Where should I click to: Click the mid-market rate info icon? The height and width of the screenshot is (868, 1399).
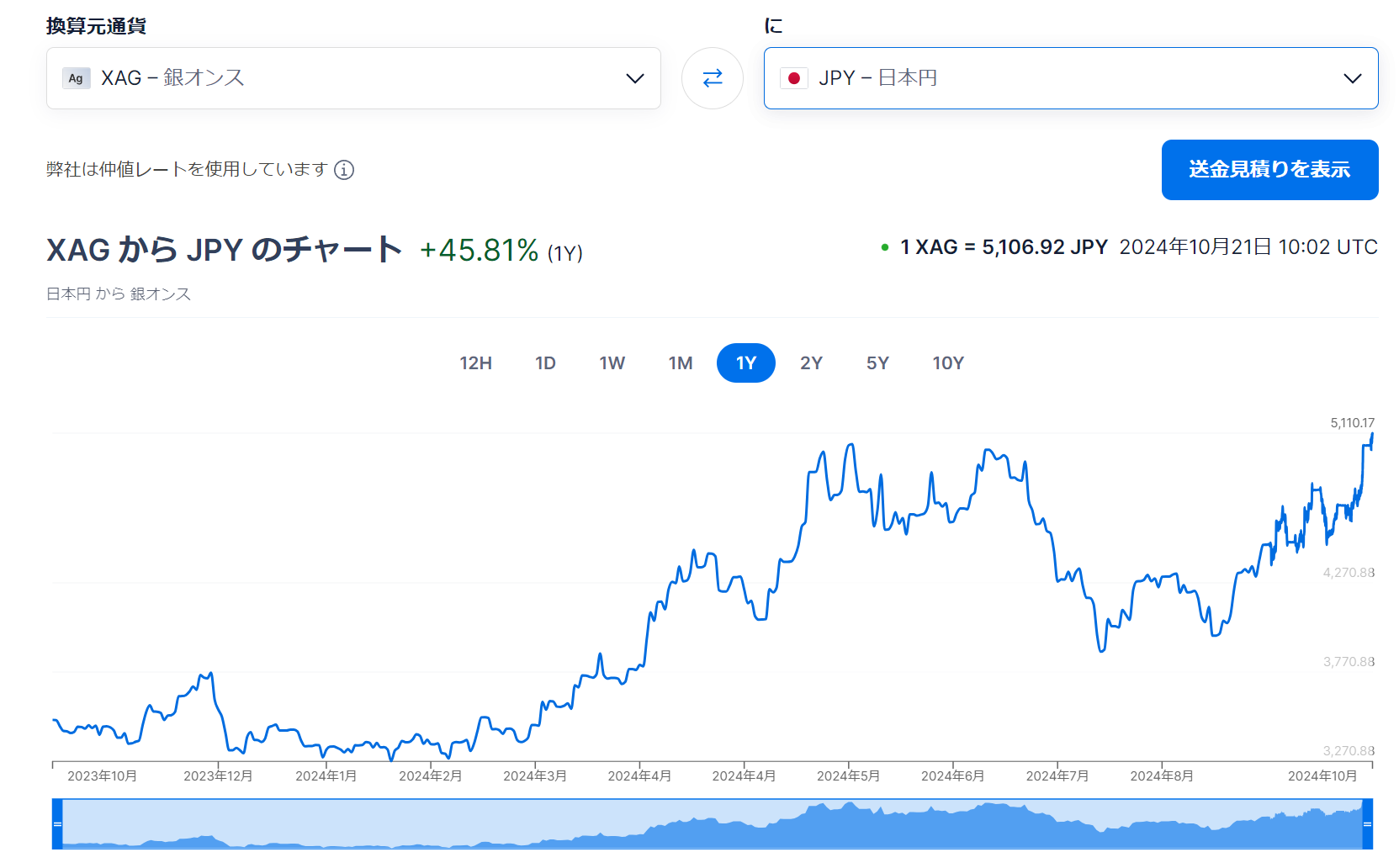344,170
